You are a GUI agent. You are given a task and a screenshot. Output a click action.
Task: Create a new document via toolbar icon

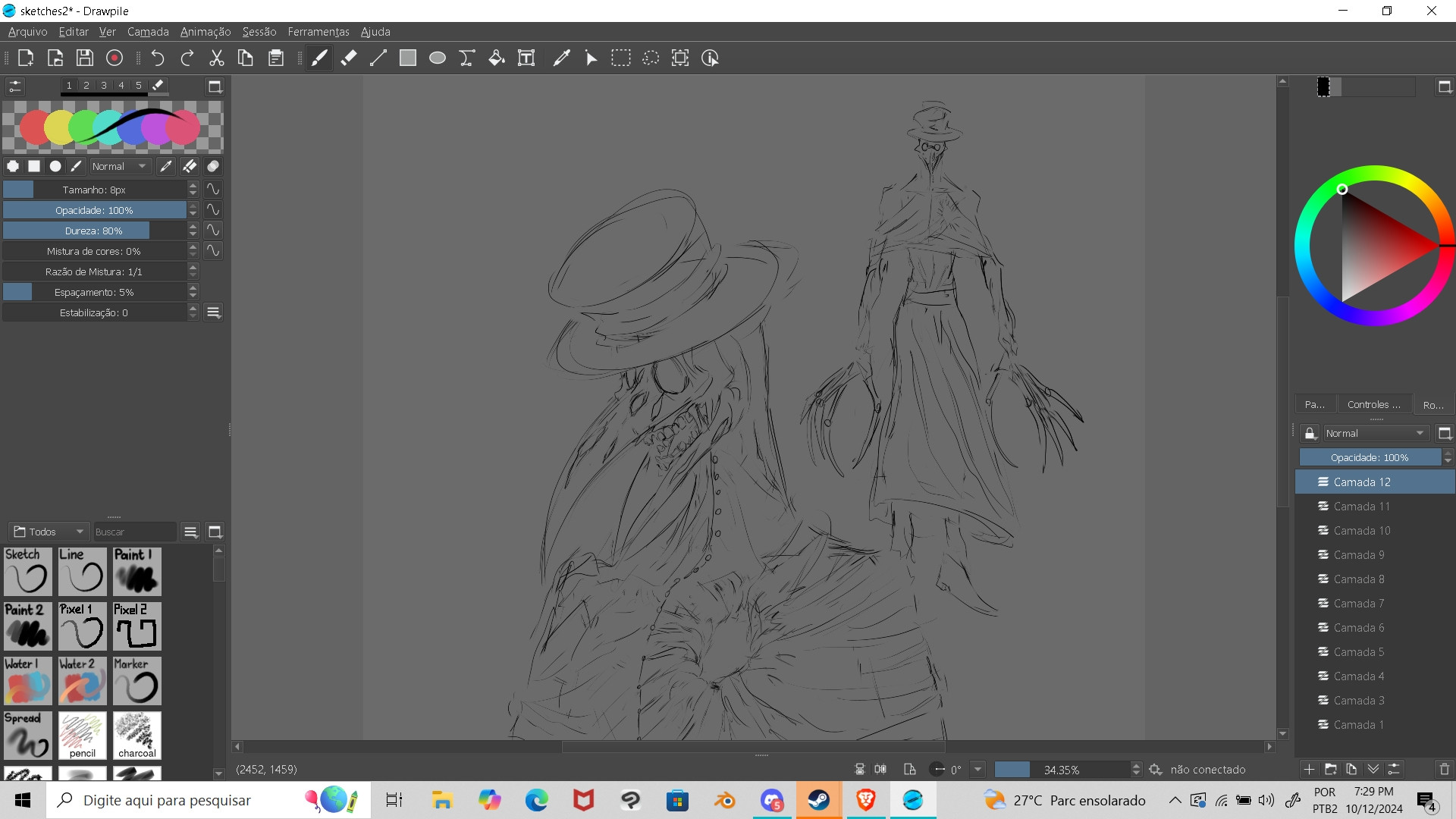click(25, 58)
